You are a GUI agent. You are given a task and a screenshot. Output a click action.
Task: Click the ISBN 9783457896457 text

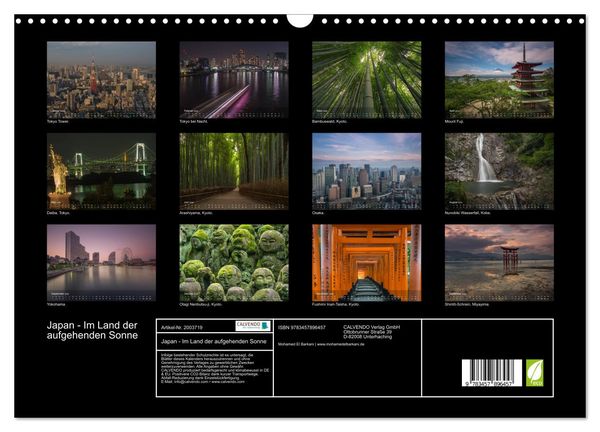(x=302, y=328)
